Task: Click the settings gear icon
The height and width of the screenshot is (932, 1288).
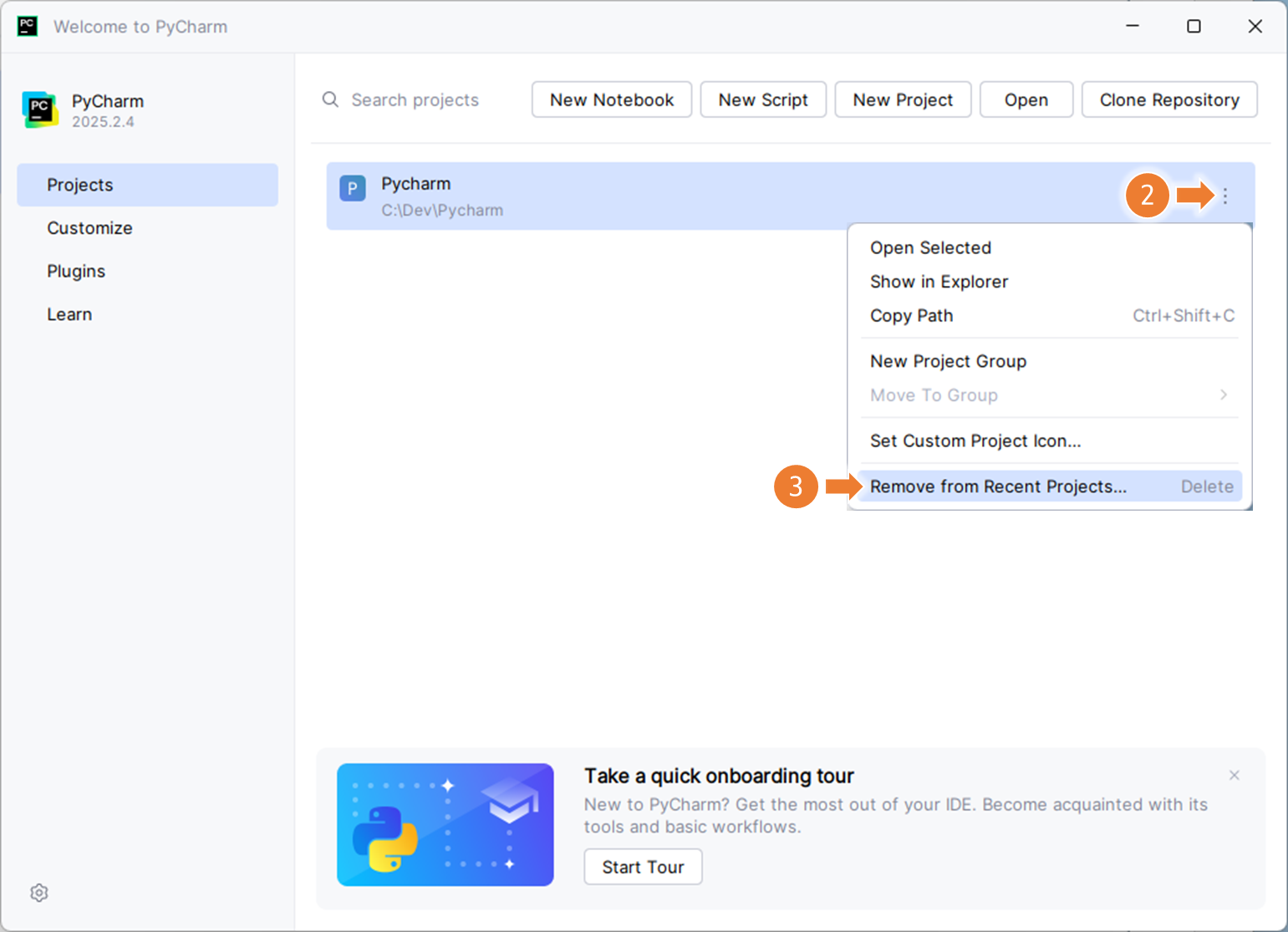Action: point(39,893)
